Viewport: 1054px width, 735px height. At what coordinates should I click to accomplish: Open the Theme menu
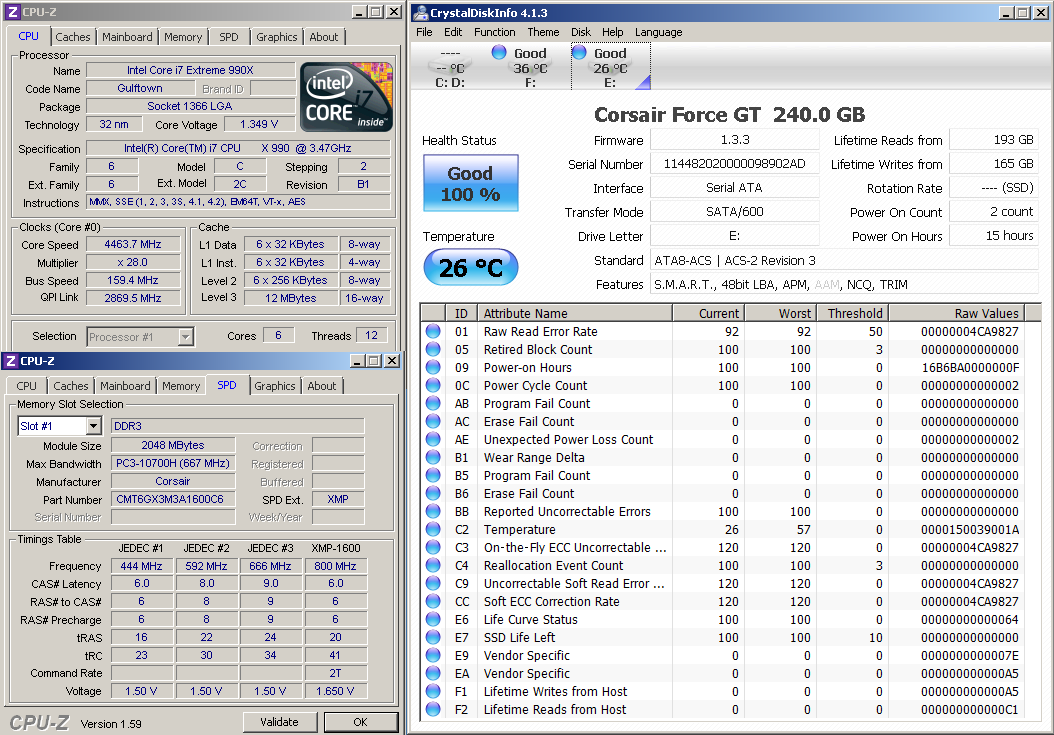click(543, 32)
